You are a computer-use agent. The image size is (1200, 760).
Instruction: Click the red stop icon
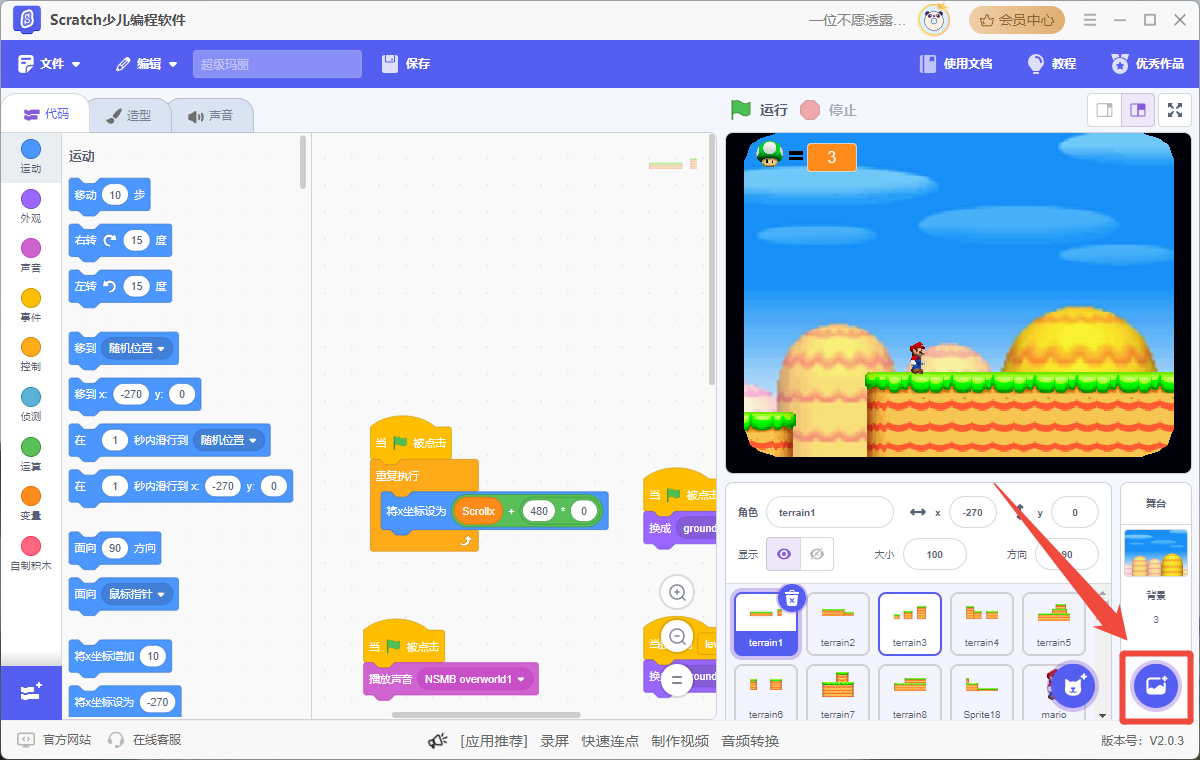(x=810, y=109)
